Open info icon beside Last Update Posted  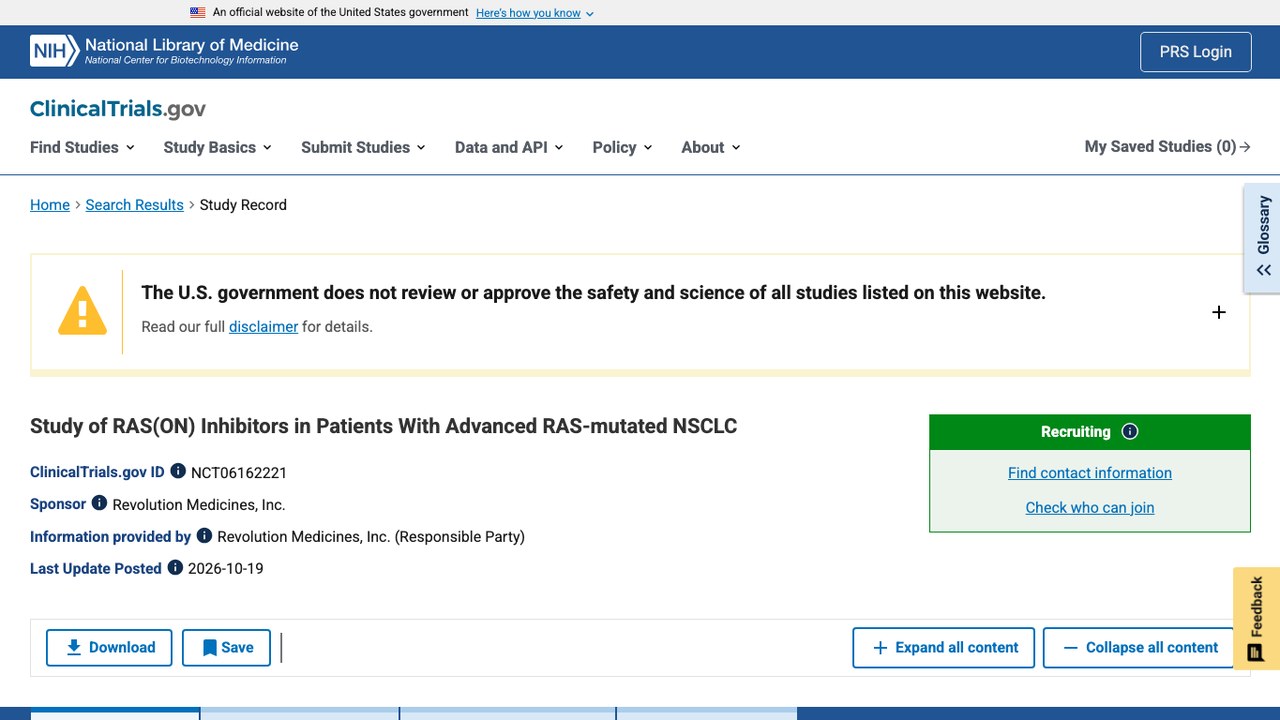point(175,567)
